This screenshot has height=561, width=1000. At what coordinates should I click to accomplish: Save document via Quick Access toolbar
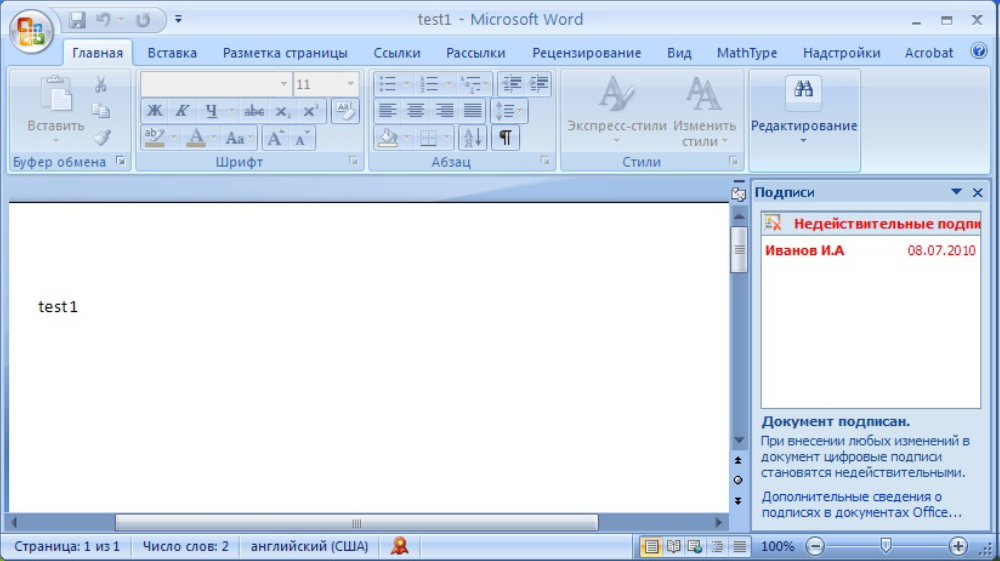click(77, 20)
